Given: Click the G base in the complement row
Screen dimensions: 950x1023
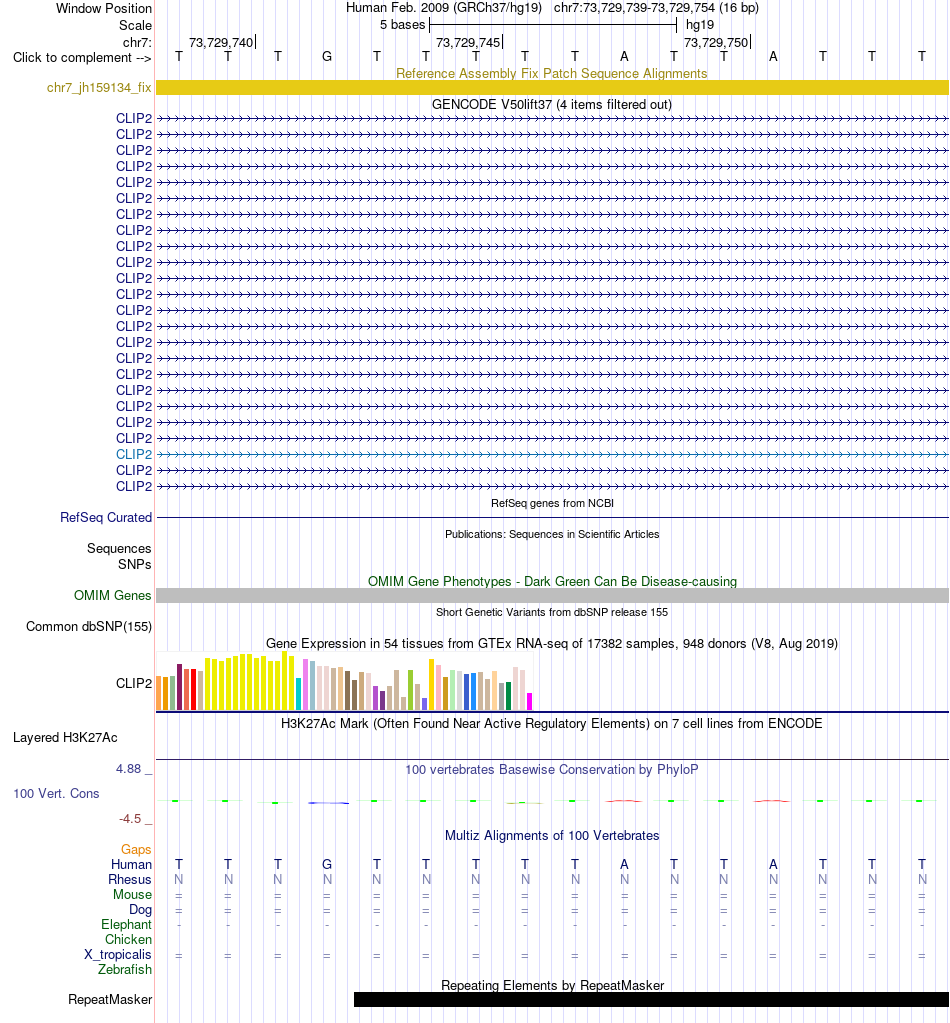Looking at the screenshot, I should click(327, 57).
